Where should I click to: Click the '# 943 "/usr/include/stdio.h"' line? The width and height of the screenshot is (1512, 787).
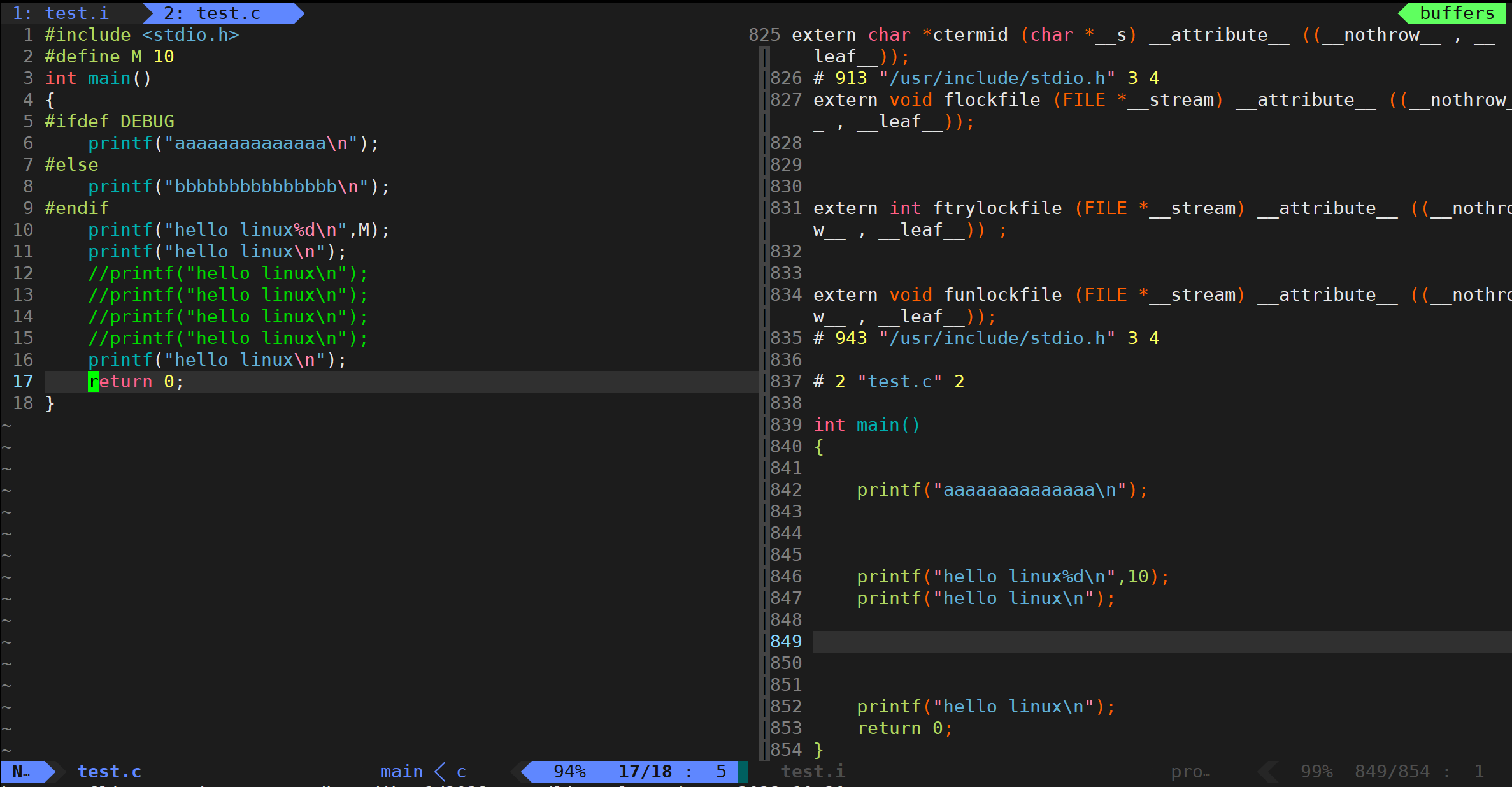[x=987, y=338]
